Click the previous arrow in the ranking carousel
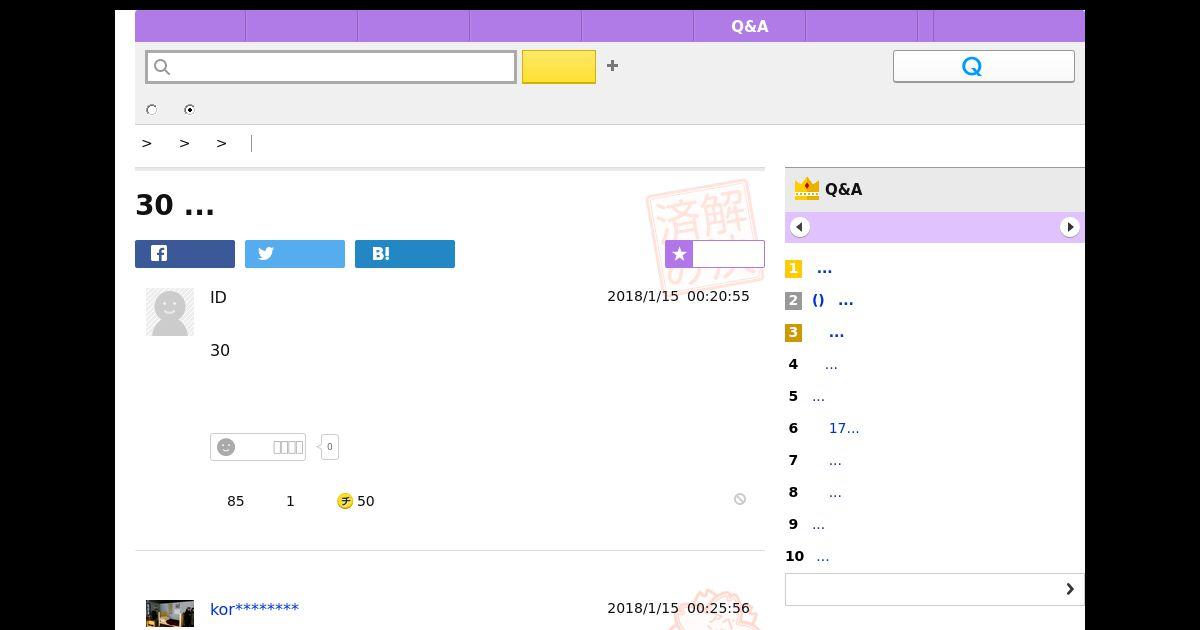The height and width of the screenshot is (630, 1200). click(x=799, y=227)
